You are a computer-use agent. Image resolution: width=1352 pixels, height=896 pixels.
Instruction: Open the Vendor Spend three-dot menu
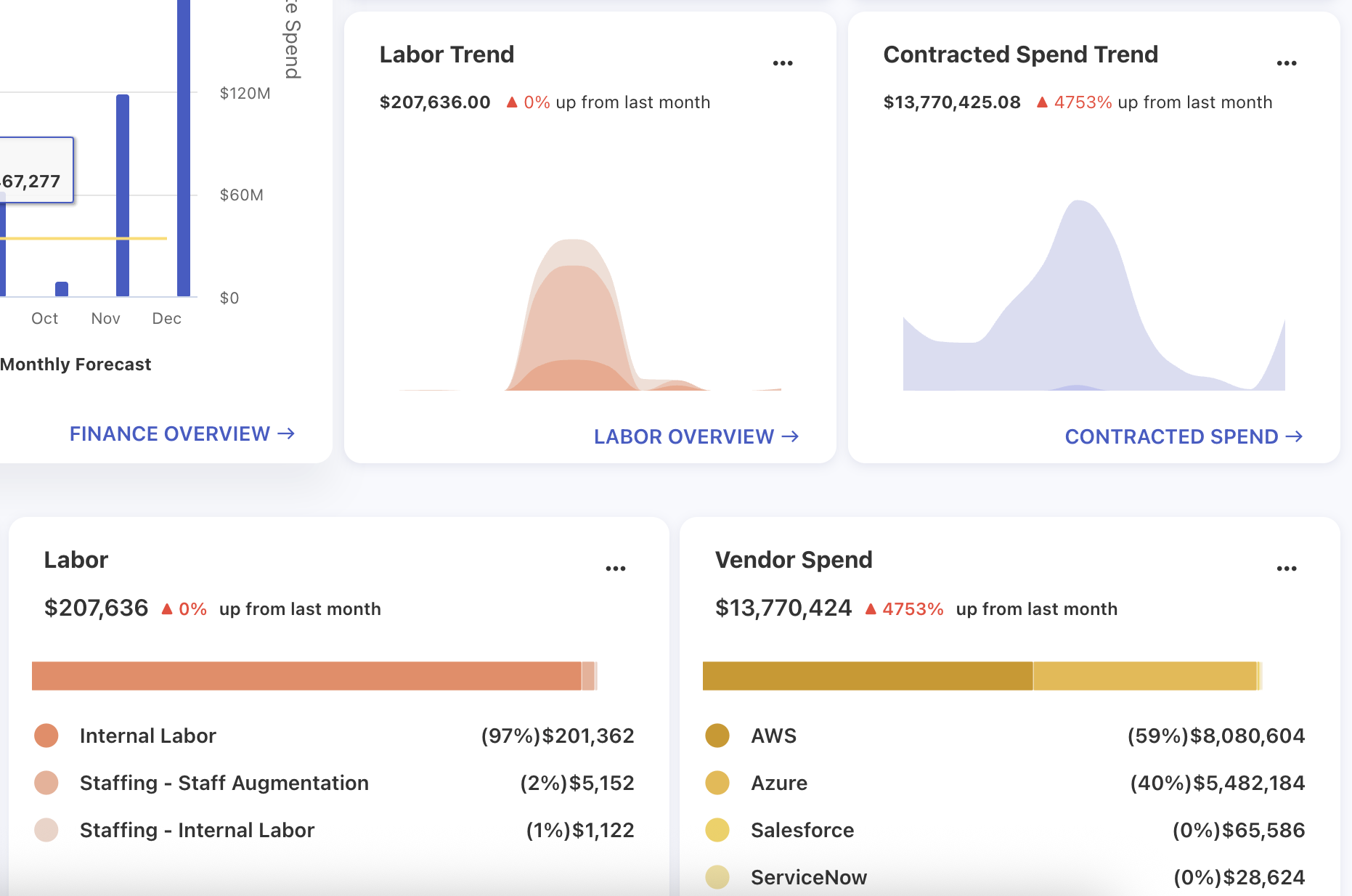point(1286,569)
